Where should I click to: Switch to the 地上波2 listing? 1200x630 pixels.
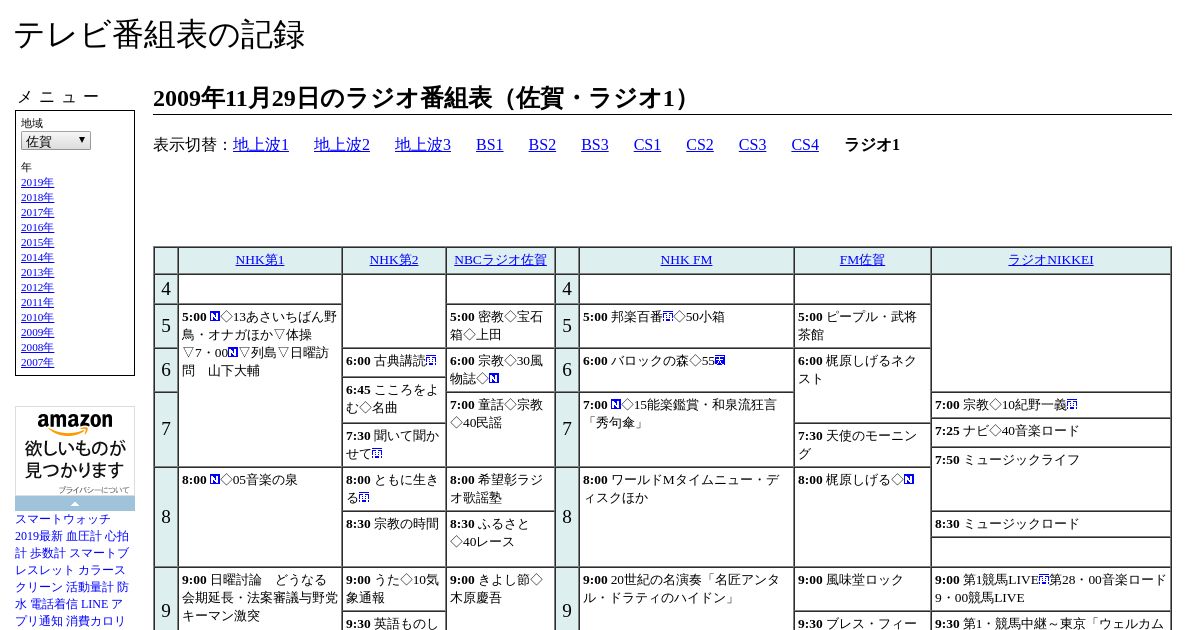(x=342, y=145)
